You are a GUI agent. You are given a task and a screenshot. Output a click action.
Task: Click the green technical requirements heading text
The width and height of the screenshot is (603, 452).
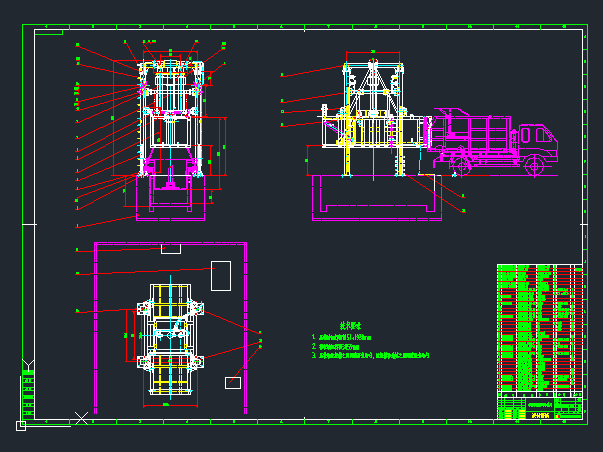tap(351, 326)
